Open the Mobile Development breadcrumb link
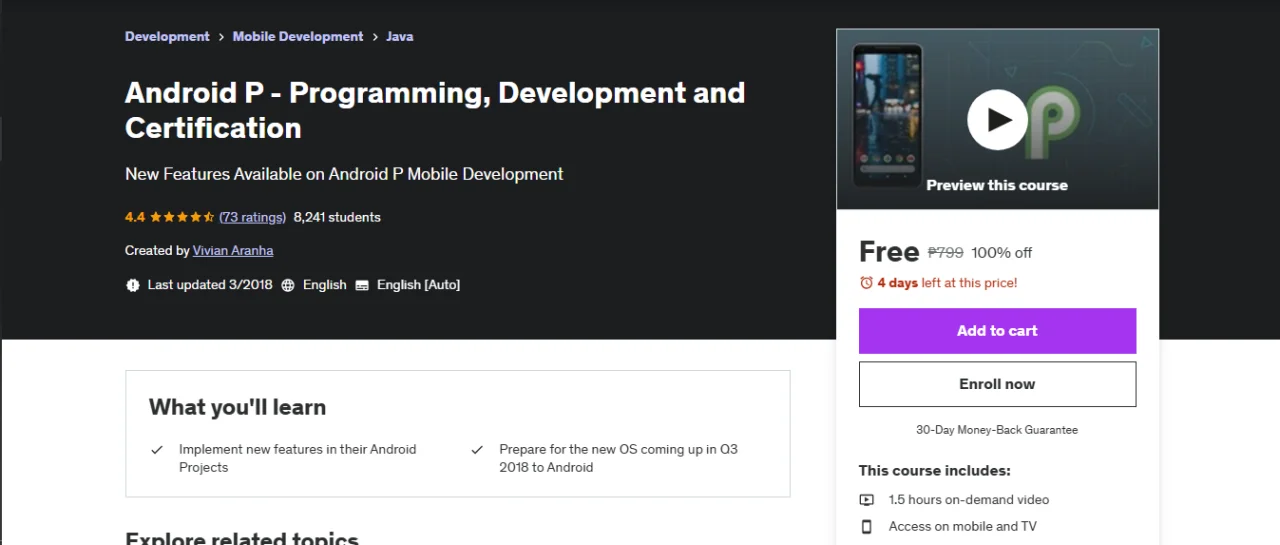The image size is (1280, 545). tap(298, 36)
